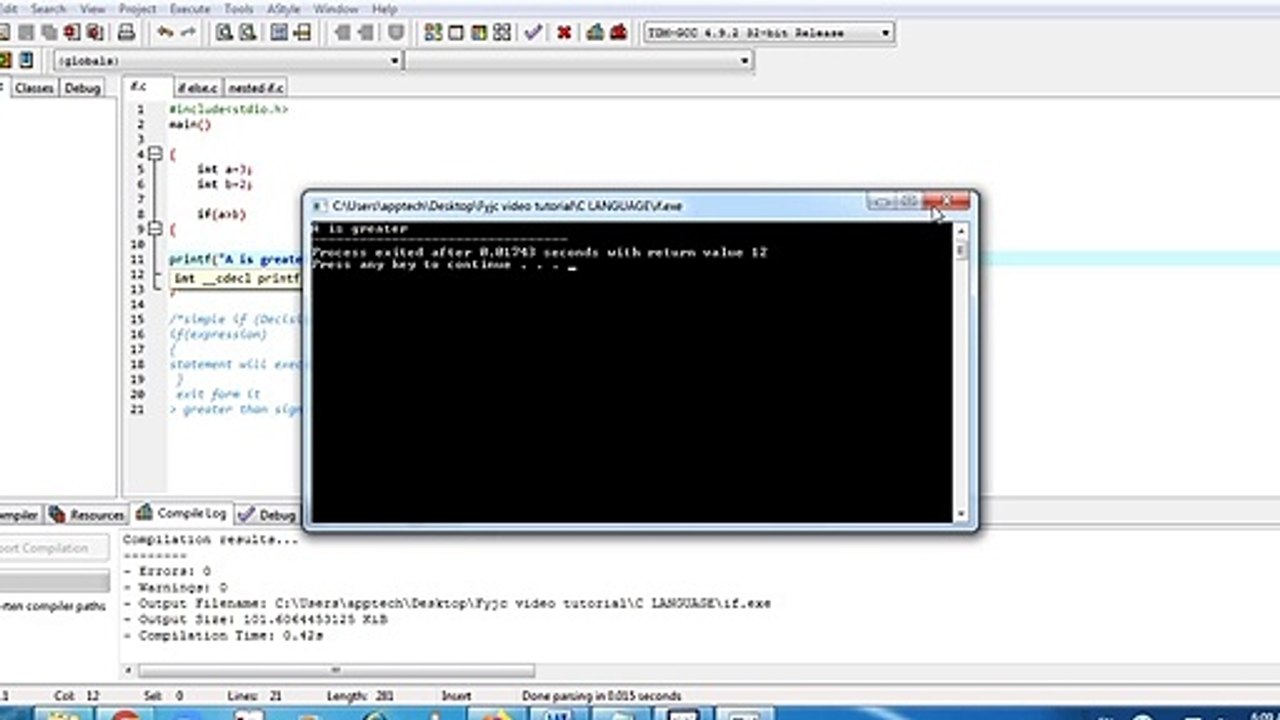Click the Delete Profiling Information icon

click(x=618, y=33)
